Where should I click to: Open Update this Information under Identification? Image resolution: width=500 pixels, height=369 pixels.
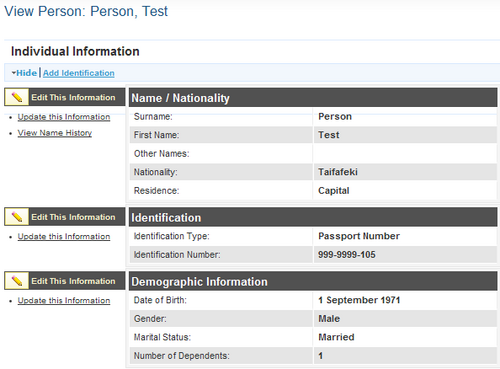[64, 236]
